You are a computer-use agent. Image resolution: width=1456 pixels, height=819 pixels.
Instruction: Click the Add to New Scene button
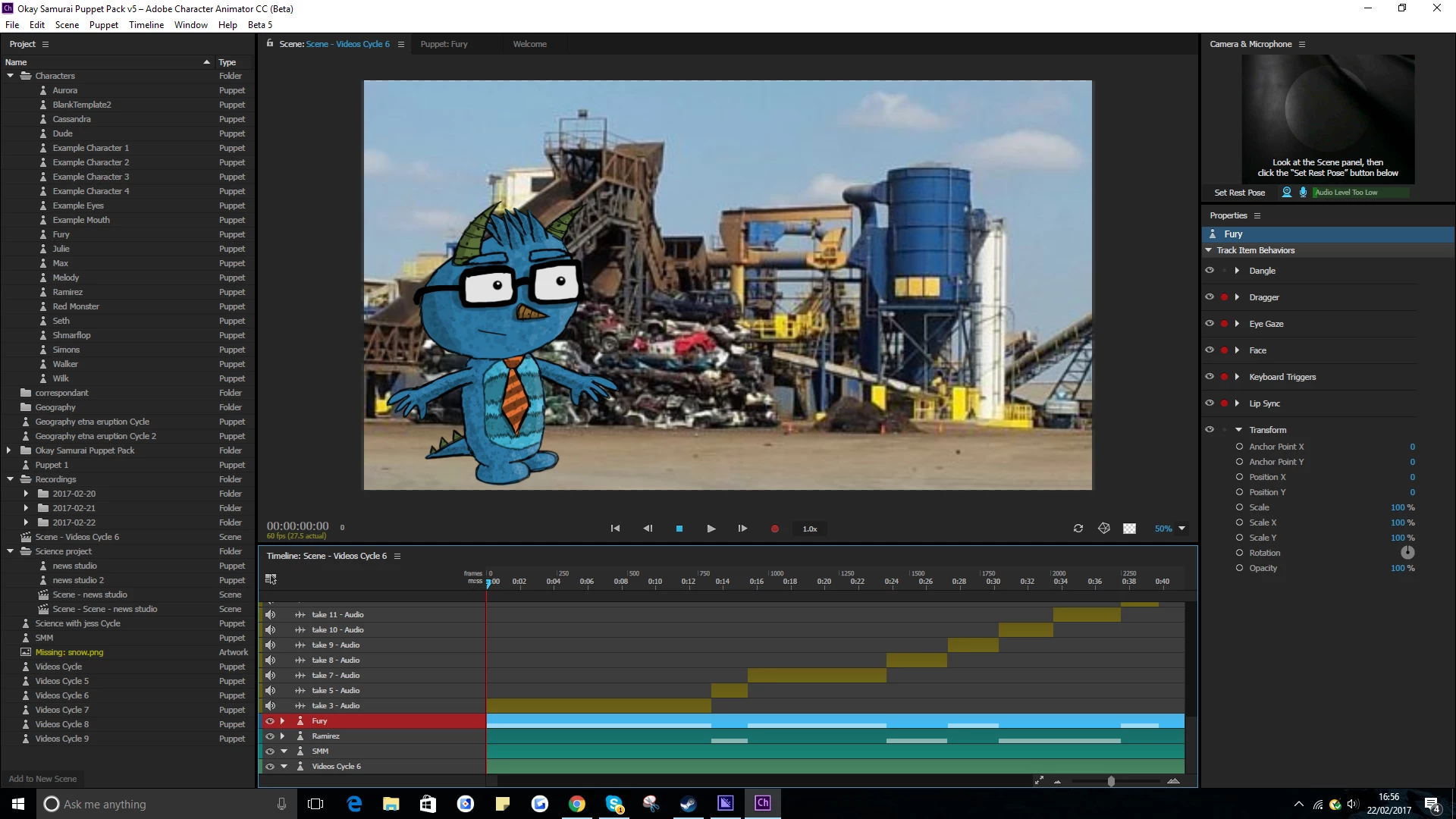click(x=42, y=779)
